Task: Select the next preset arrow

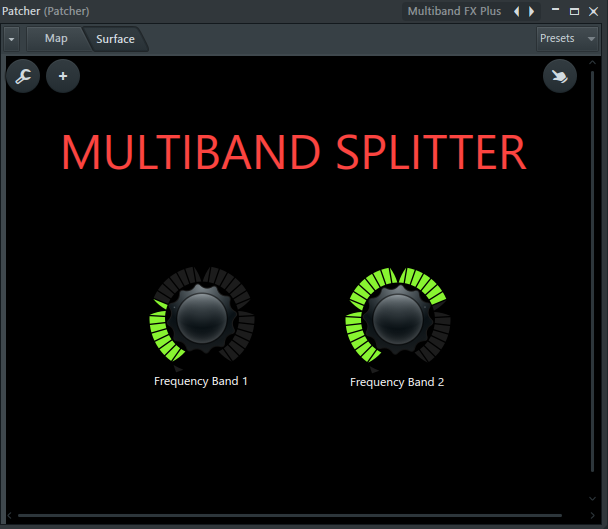Action: (x=531, y=11)
